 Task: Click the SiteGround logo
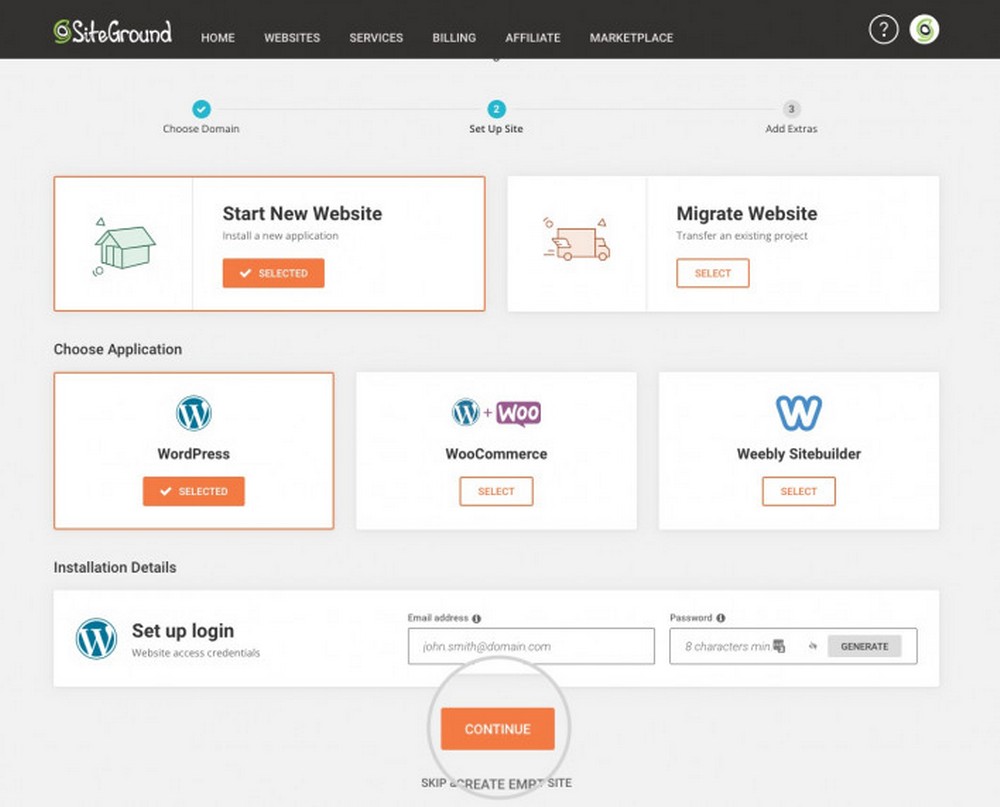pos(113,31)
